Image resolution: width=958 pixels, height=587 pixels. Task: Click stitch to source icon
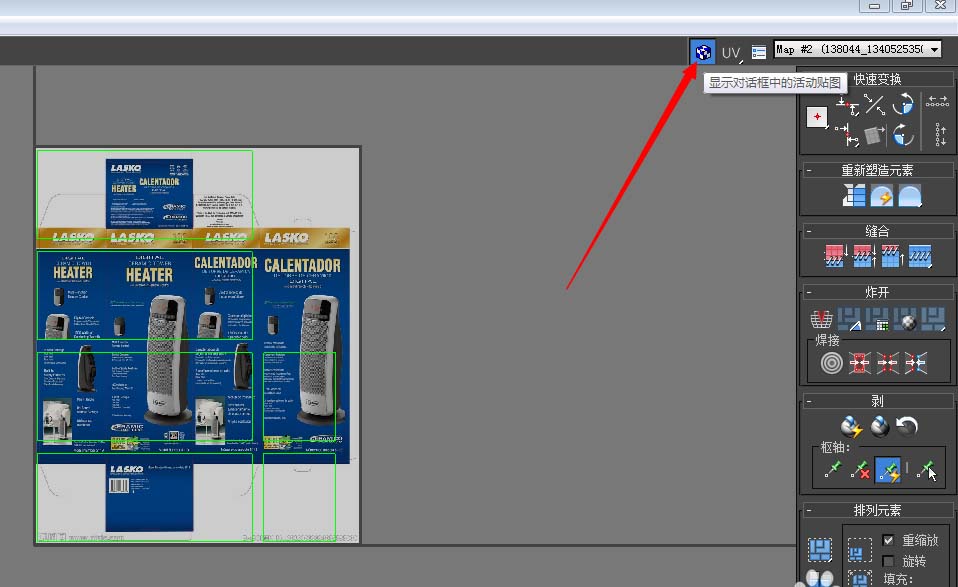(x=892, y=256)
